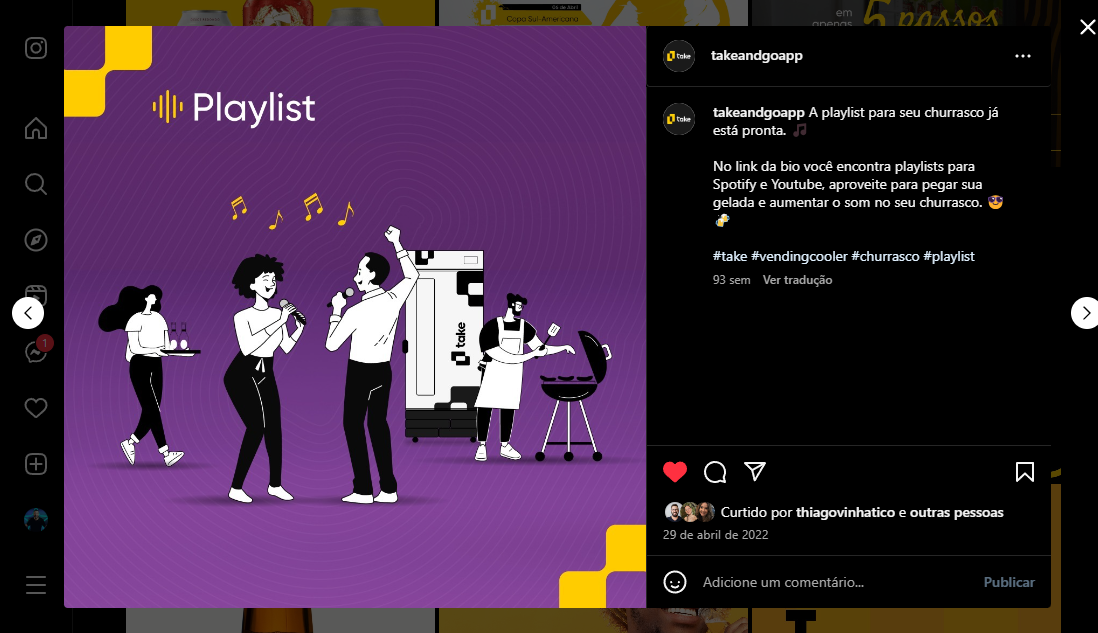Click takeandgoapp avatar in header
1098x633 pixels.
(x=679, y=56)
